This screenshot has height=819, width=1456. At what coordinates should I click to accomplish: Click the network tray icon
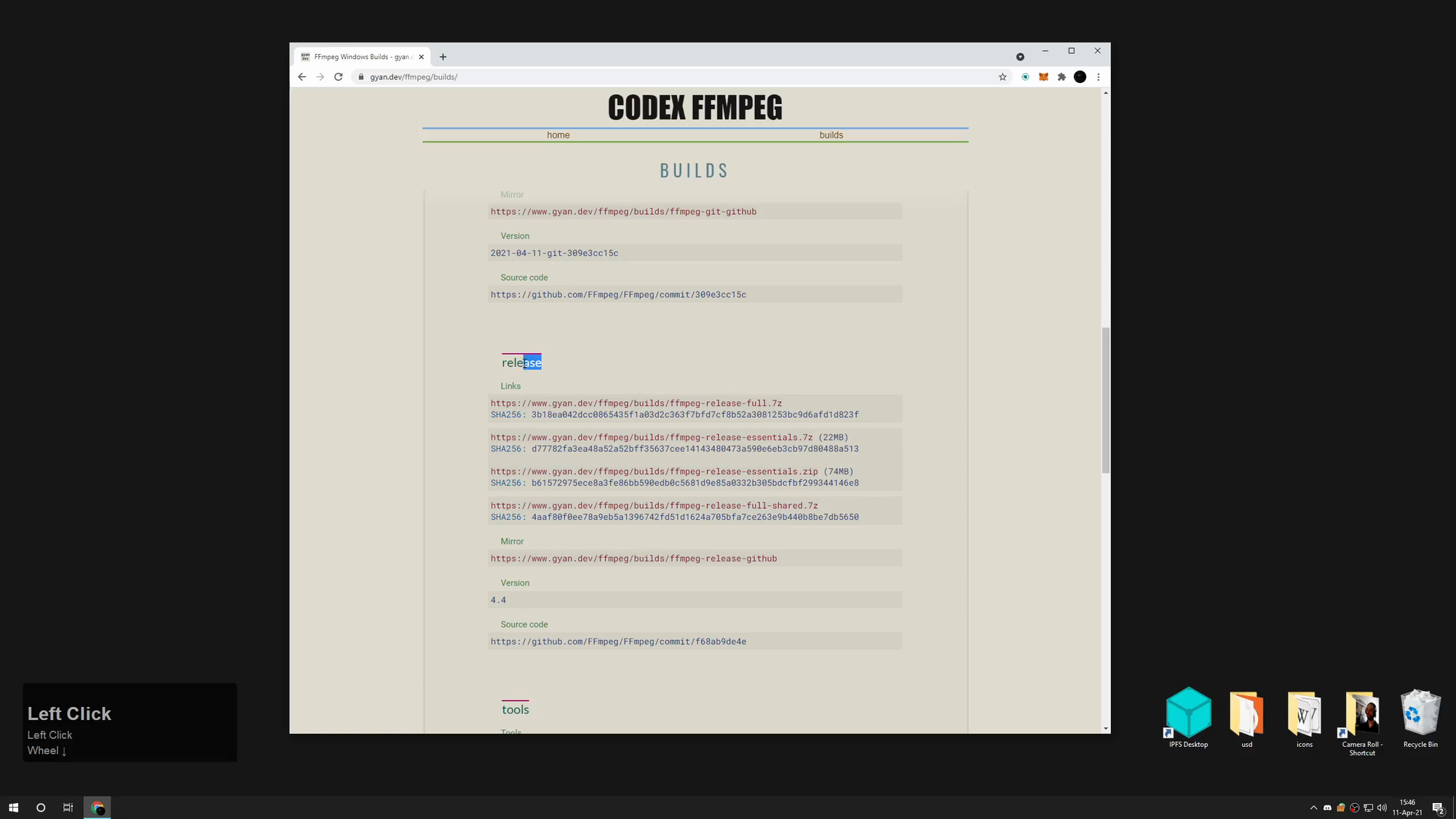coord(1369,807)
